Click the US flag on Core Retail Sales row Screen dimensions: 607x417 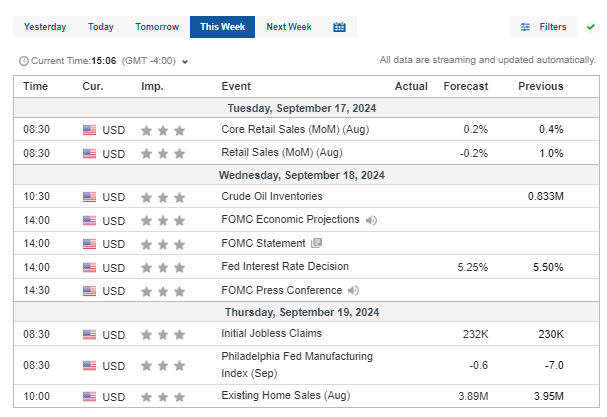coord(90,129)
